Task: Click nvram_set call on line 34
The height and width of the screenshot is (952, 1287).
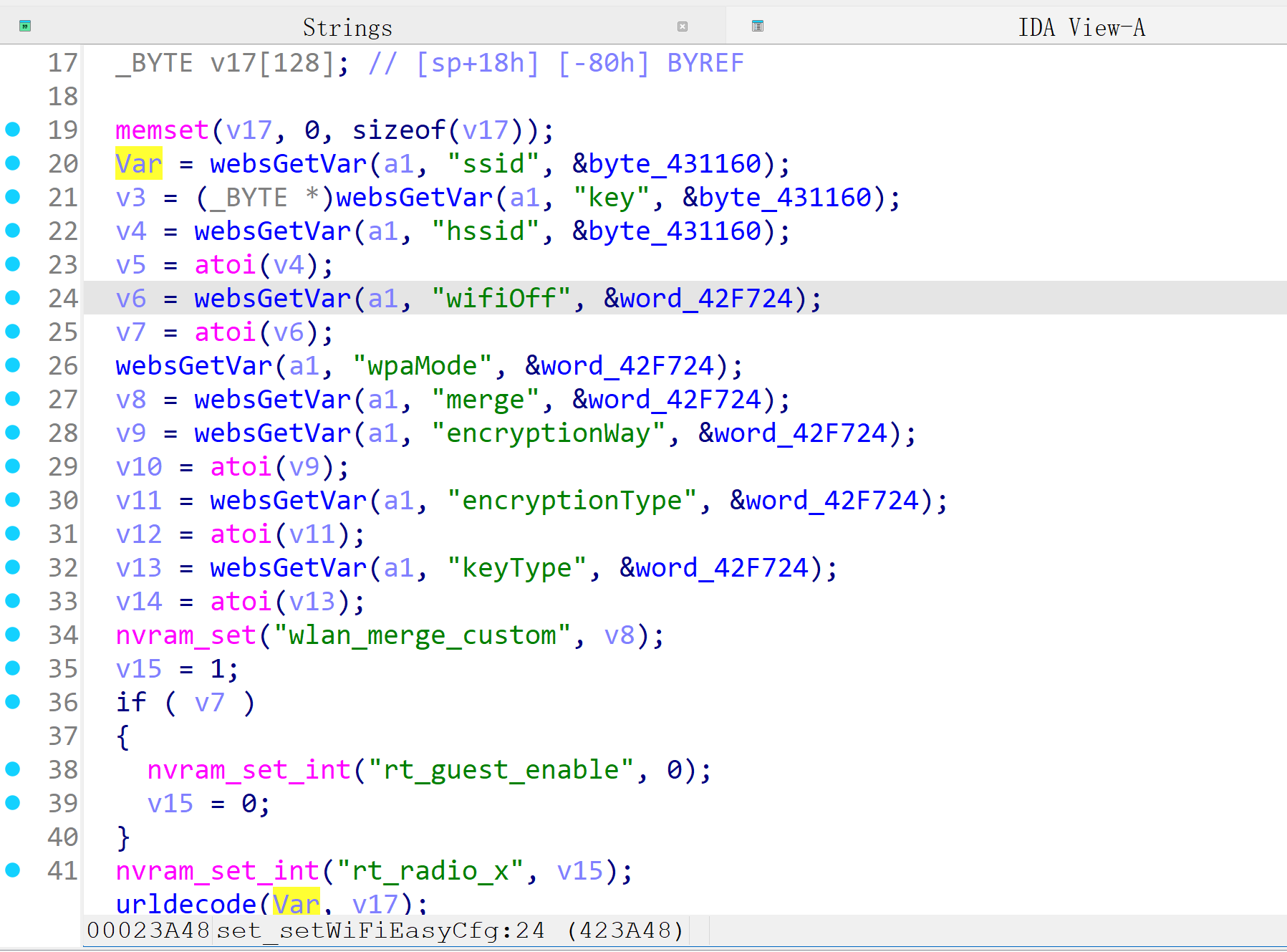Action: (185, 635)
